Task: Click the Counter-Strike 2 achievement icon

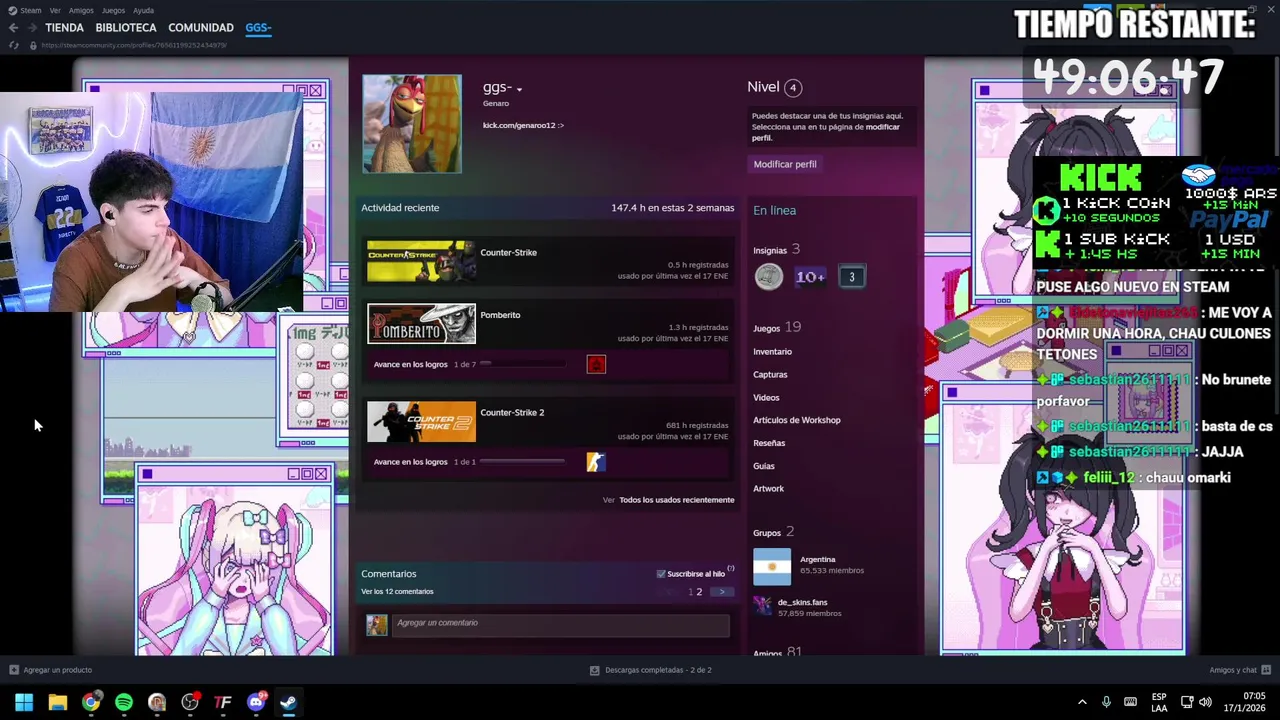Action: click(596, 462)
